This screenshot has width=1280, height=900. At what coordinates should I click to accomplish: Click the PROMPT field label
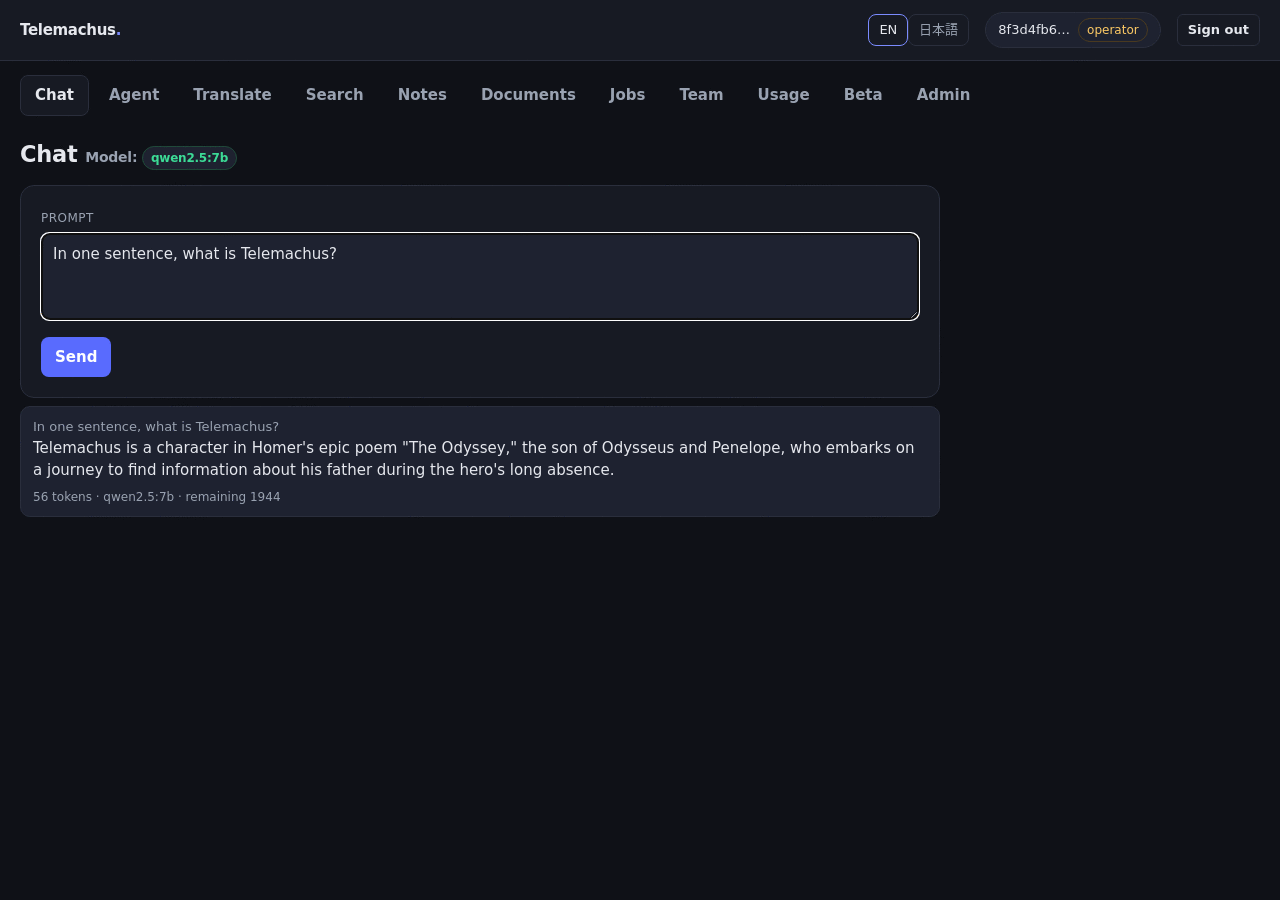coord(67,218)
